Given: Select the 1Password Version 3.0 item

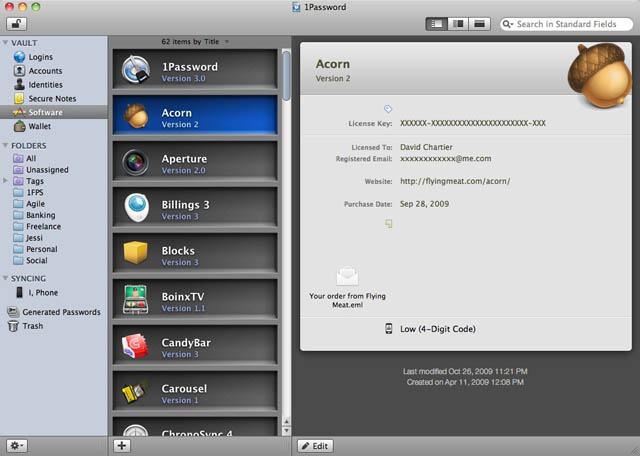Looking at the screenshot, I should (195, 69).
